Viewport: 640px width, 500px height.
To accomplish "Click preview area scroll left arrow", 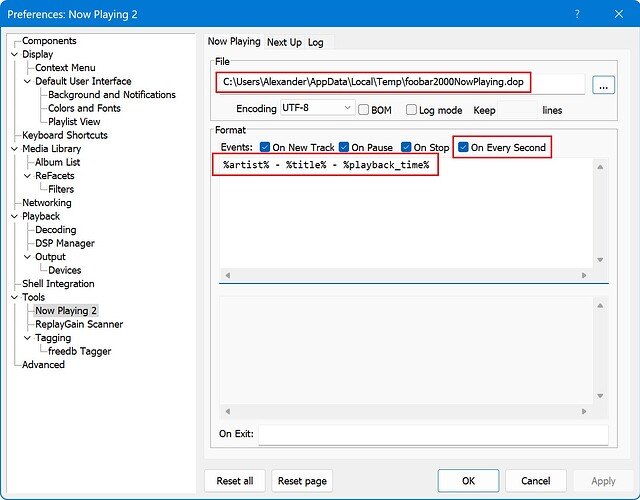I will [228, 411].
